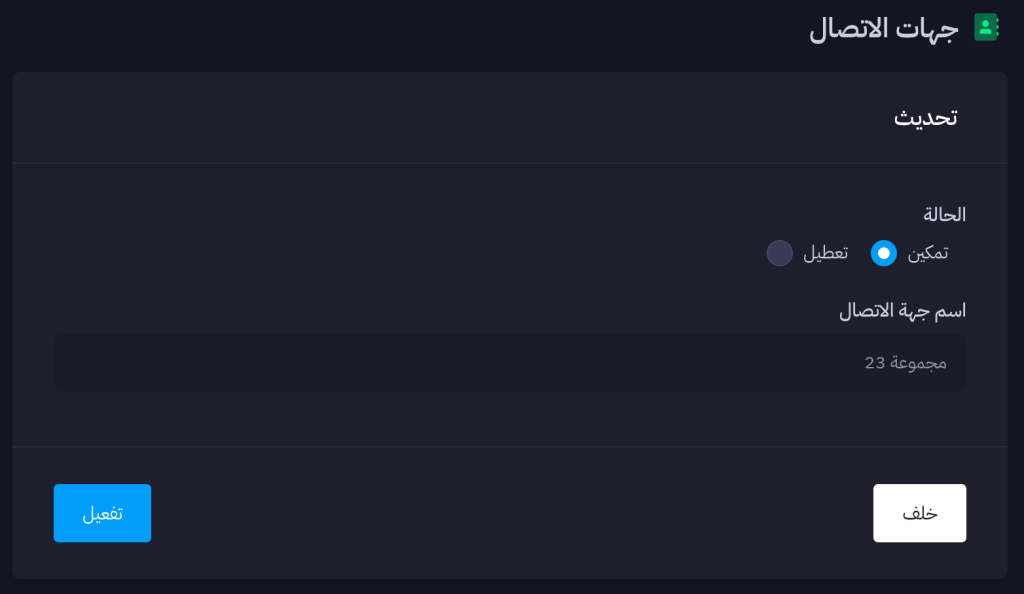
Task: Focus the contact name input field
Action: click(510, 362)
